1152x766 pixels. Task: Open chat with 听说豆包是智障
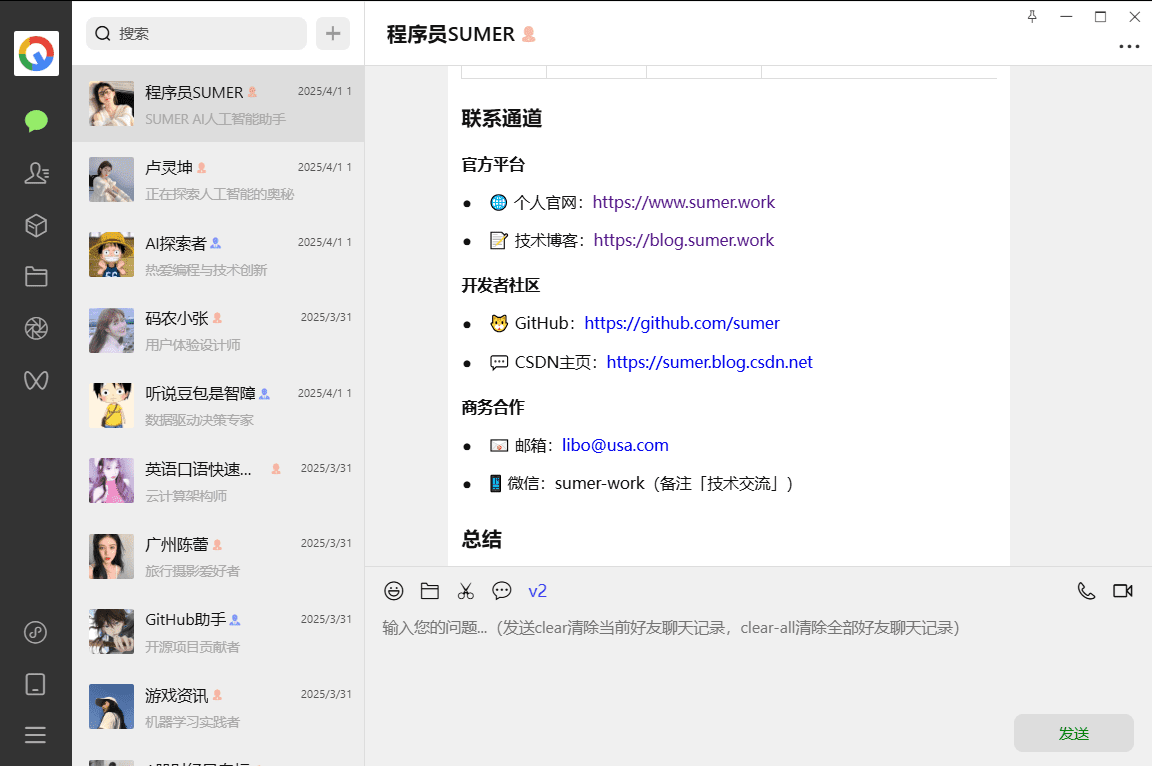click(x=218, y=406)
